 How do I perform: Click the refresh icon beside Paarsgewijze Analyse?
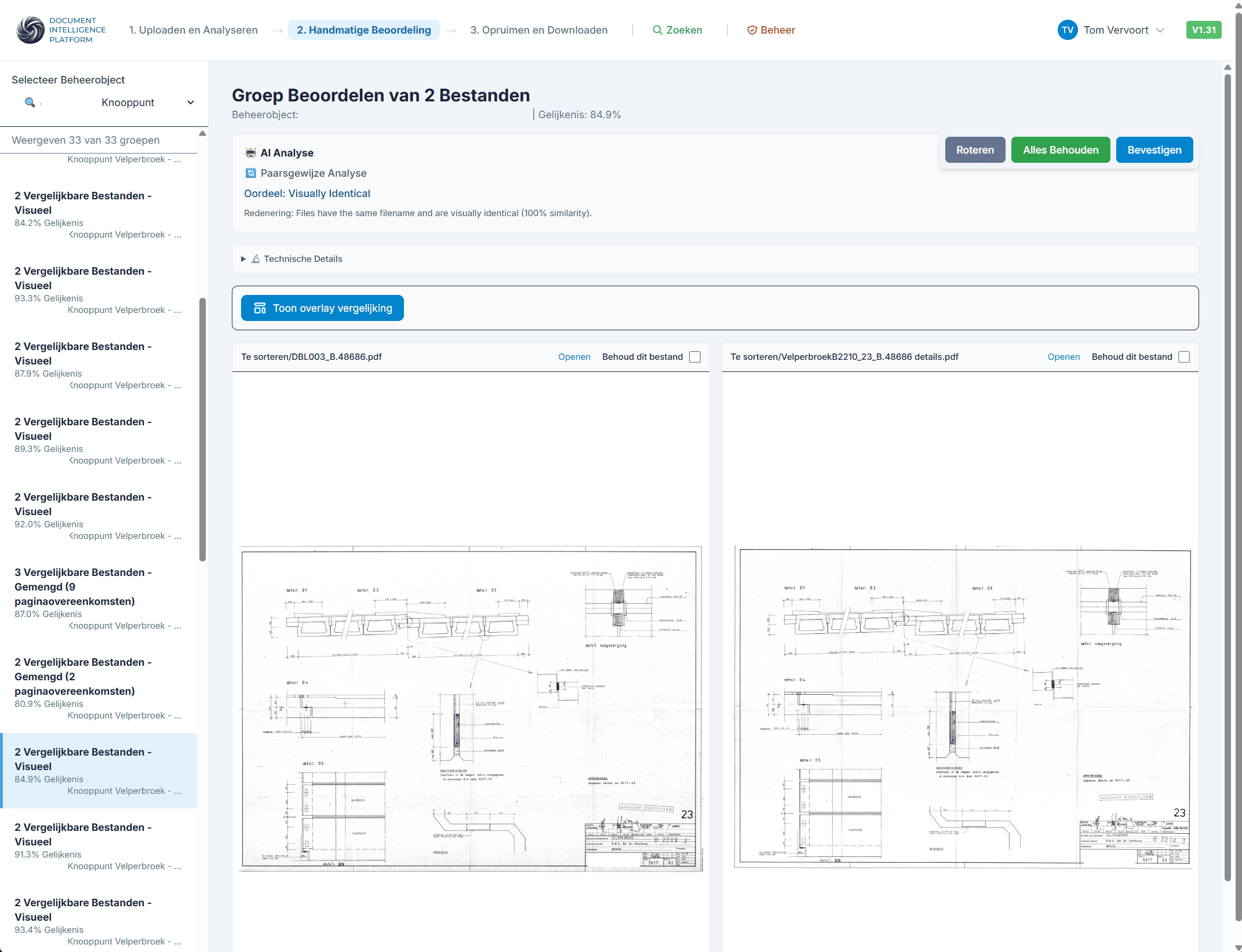[x=250, y=173]
